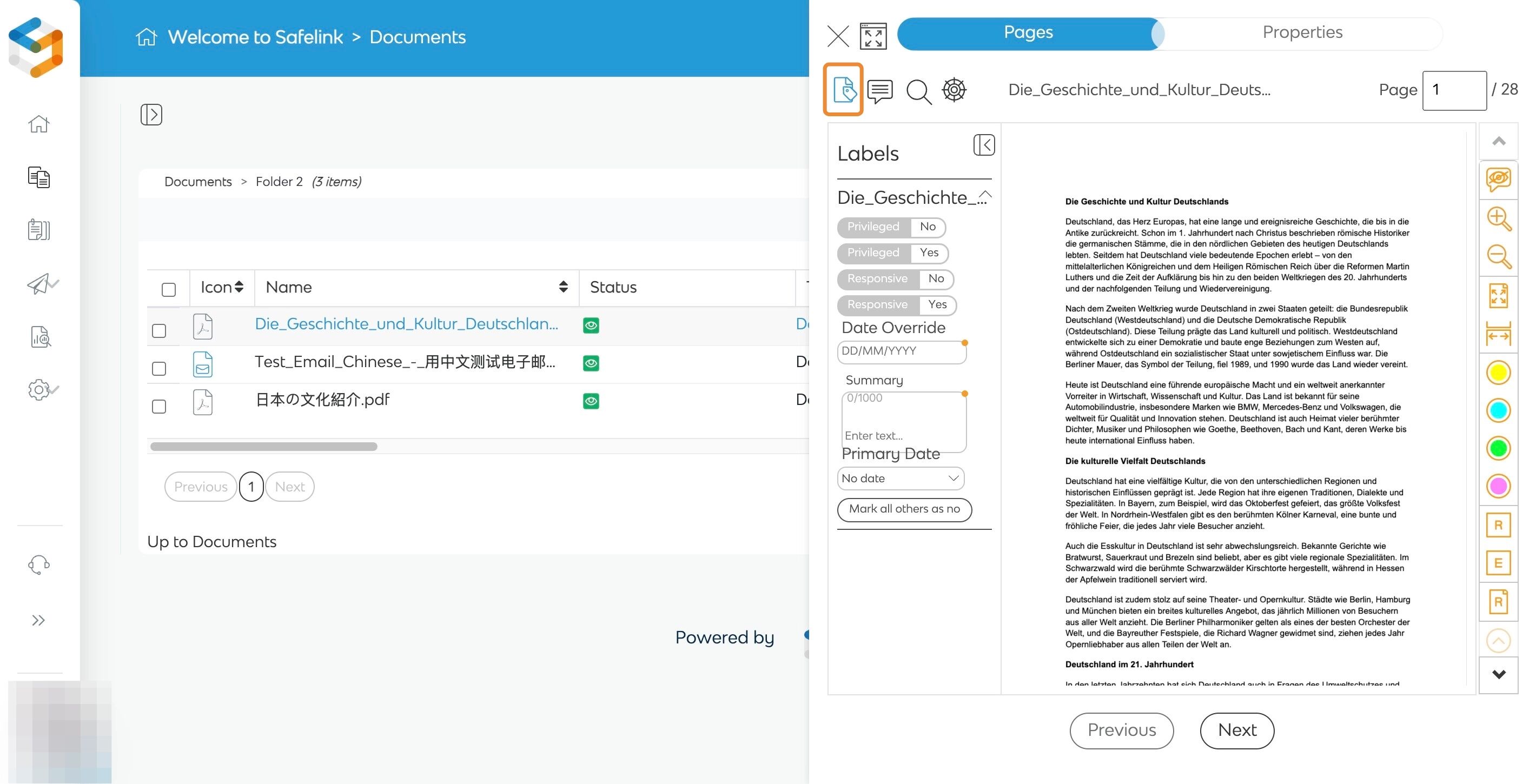1536x784 pixels.
Task: Open the support headset icon in sidebar
Action: [x=39, y=564]
